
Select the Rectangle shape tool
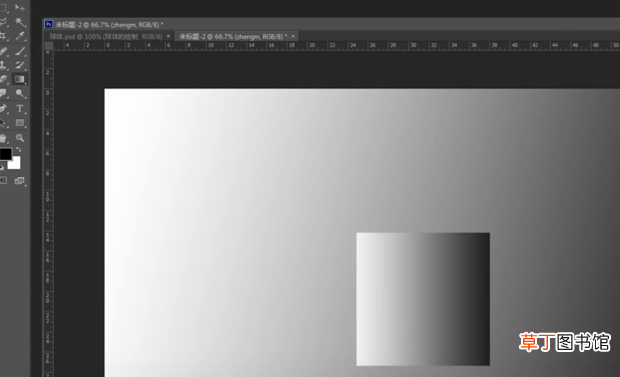[20, 123]
